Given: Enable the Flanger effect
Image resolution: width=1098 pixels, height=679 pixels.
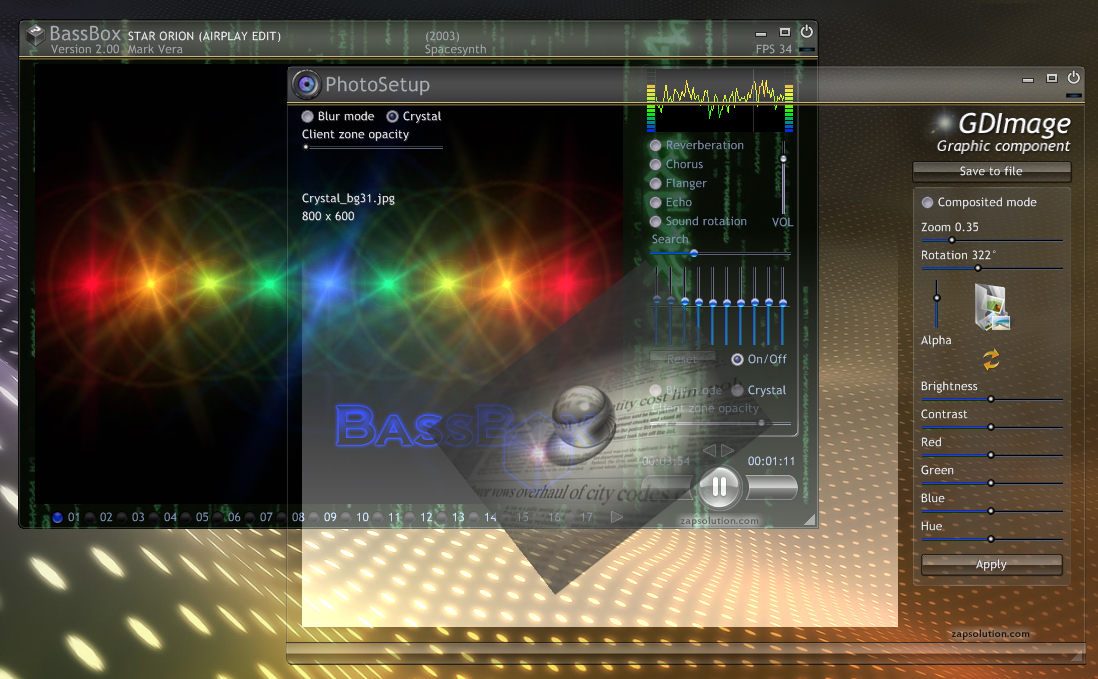Looking at the screenshot, I should [655, 183].
